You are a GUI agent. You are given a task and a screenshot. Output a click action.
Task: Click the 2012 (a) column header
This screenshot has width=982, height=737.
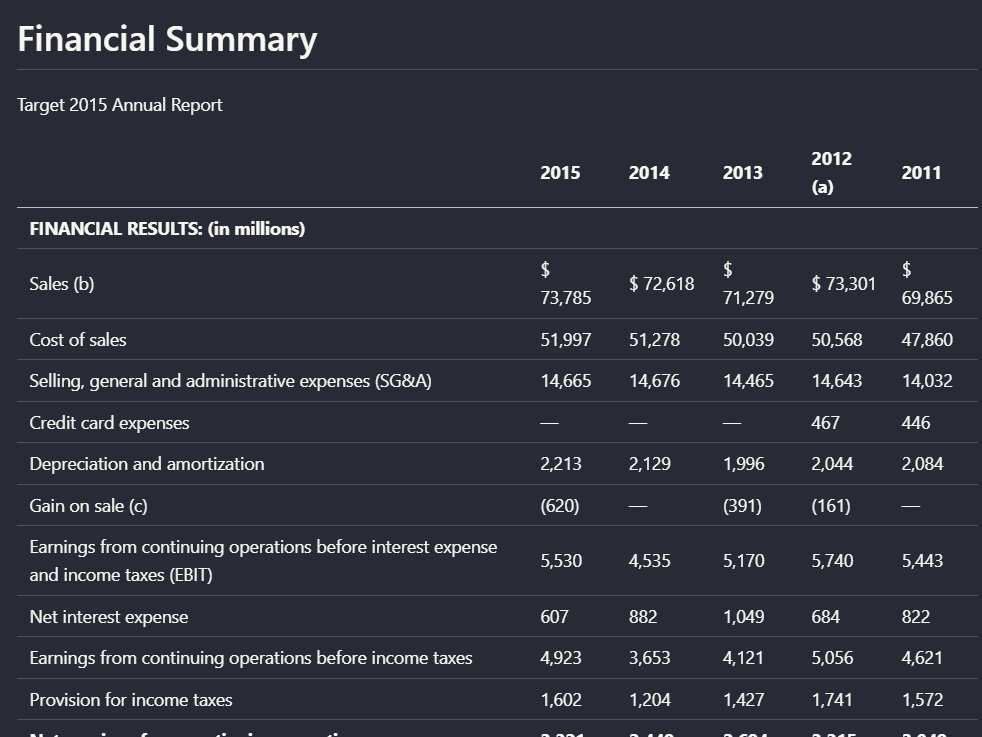tap(832, 173)
